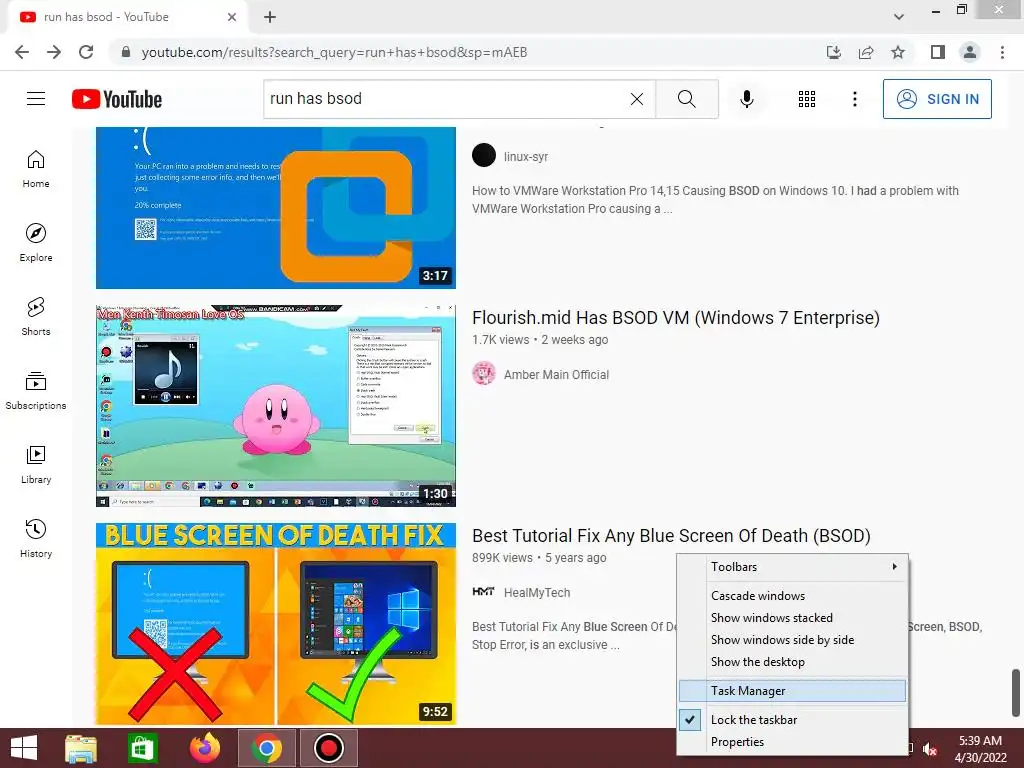The width and height of the screenshot is (1024, 768).
Task: Visit the HealMyTech channel
Action: point(537,592)
